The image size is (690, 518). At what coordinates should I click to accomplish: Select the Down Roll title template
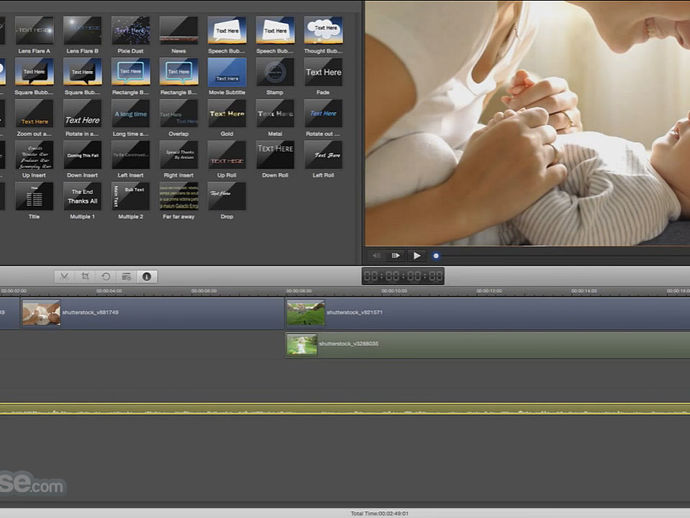click(x=275, y=159)
